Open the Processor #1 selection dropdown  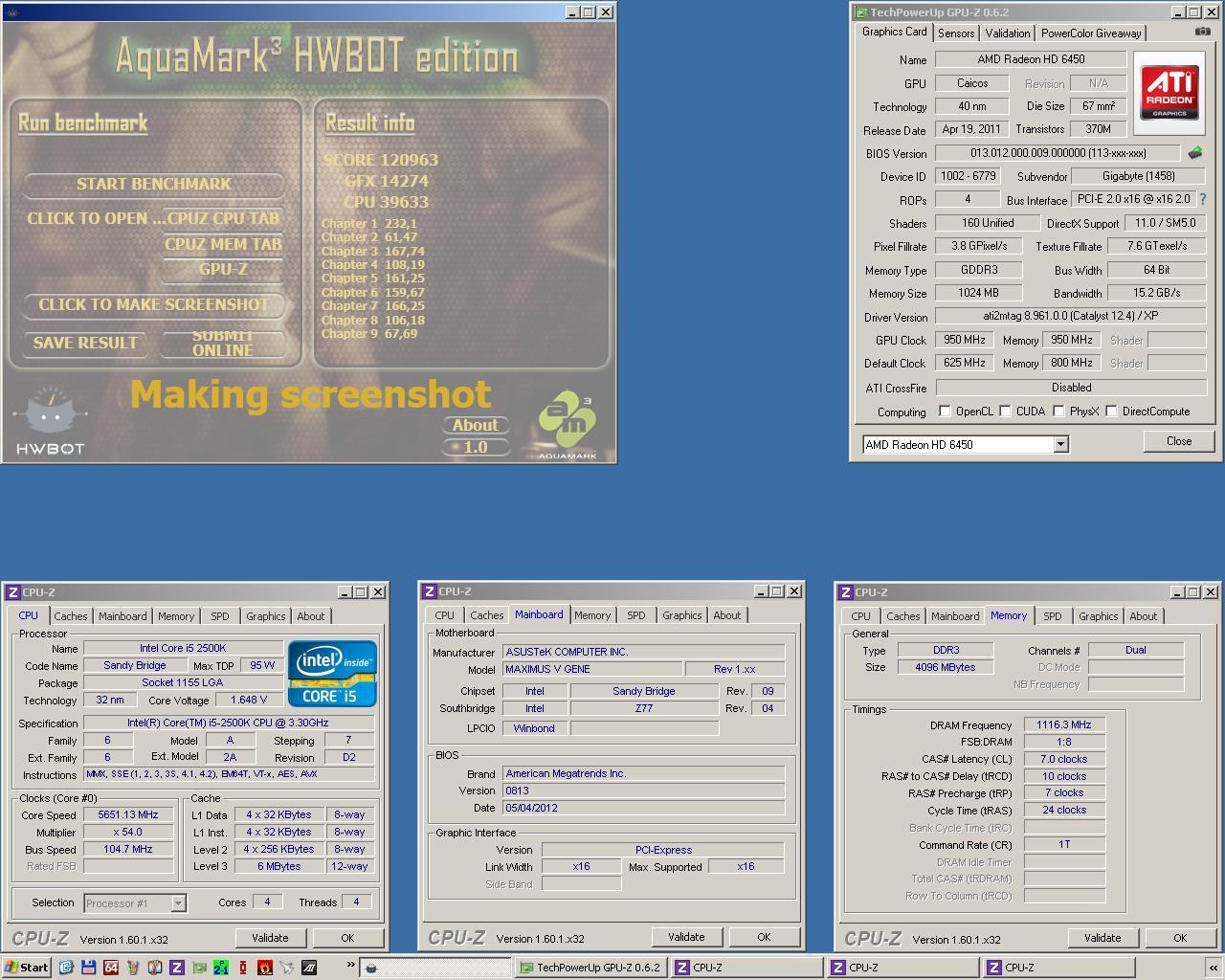coord(178,902)
